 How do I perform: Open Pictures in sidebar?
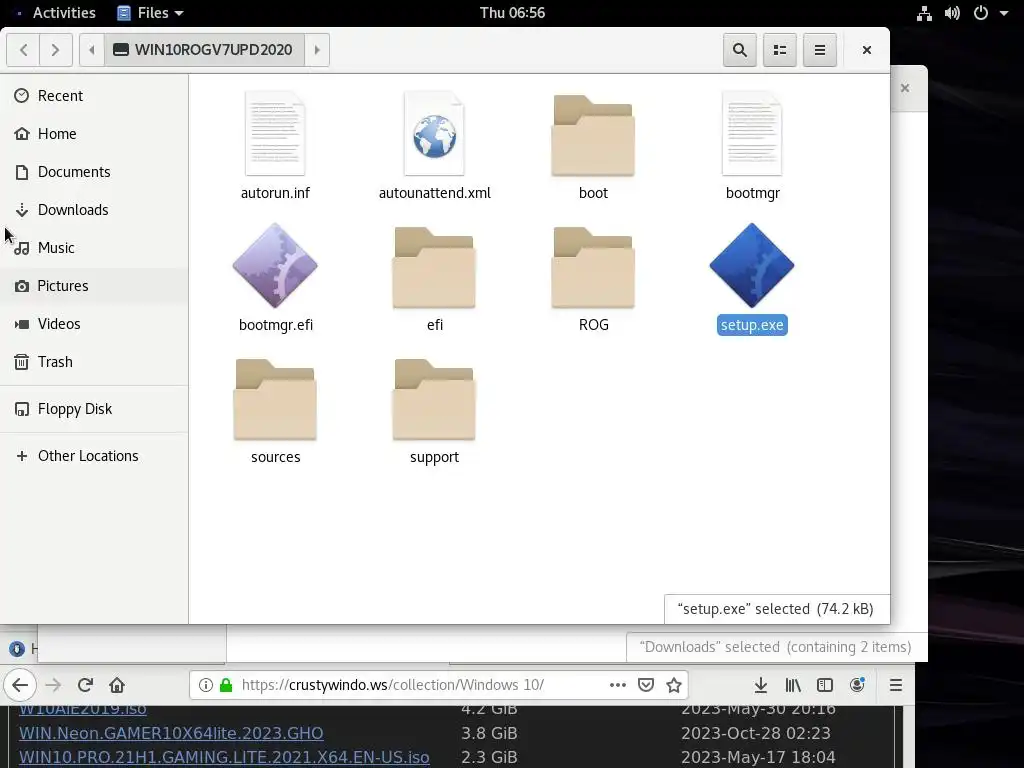tap(94, 285)
